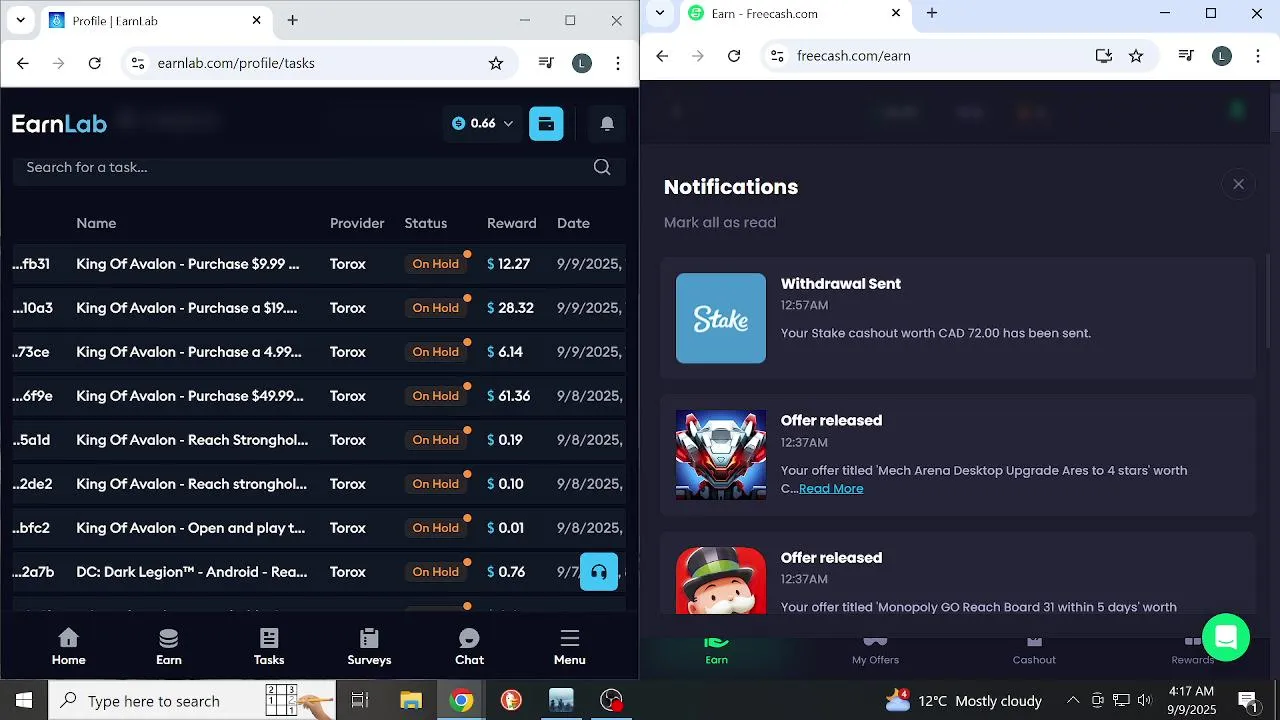Click the Status column header

point(426,223)
